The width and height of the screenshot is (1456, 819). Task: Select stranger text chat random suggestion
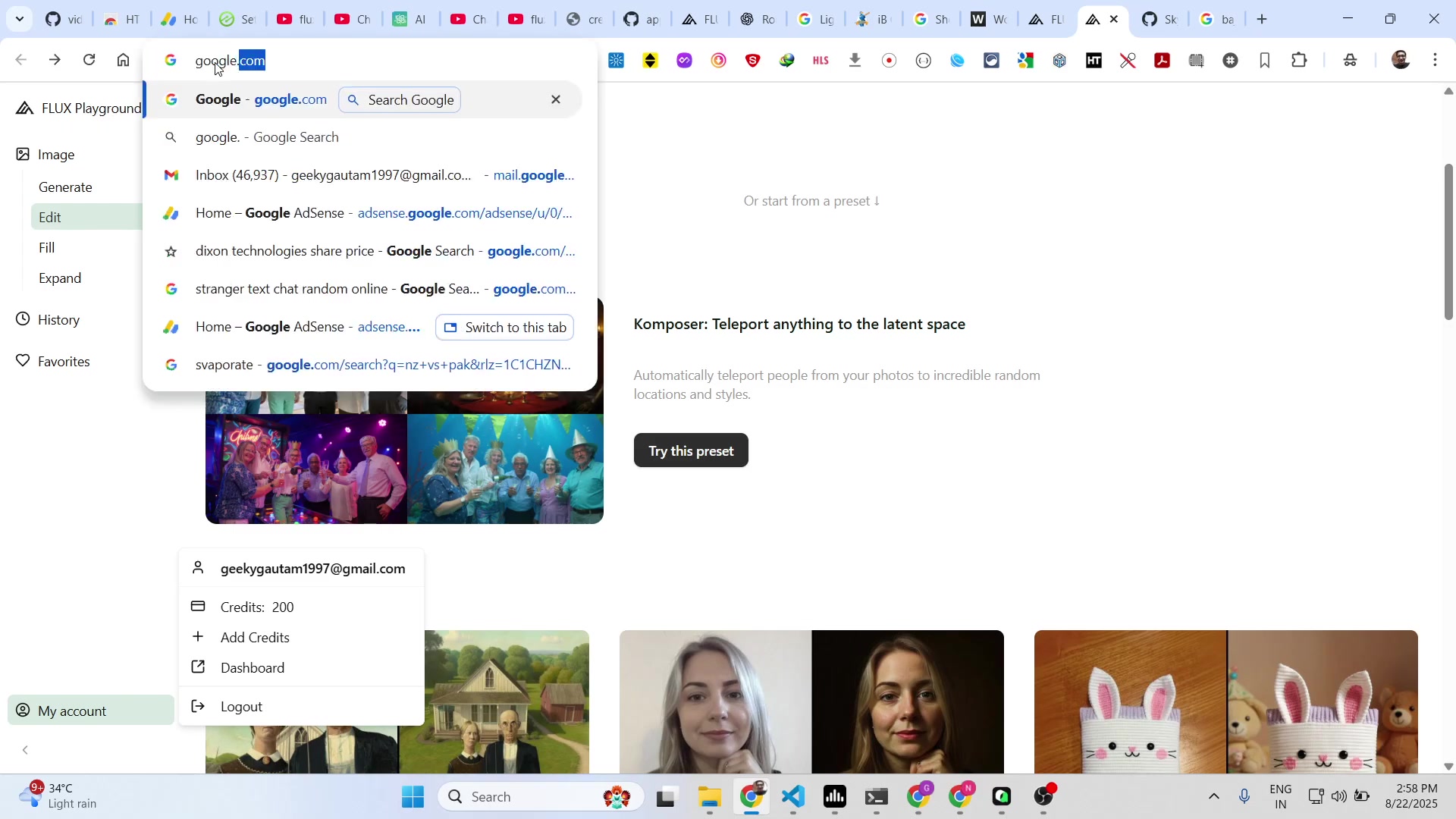(362, 289)
